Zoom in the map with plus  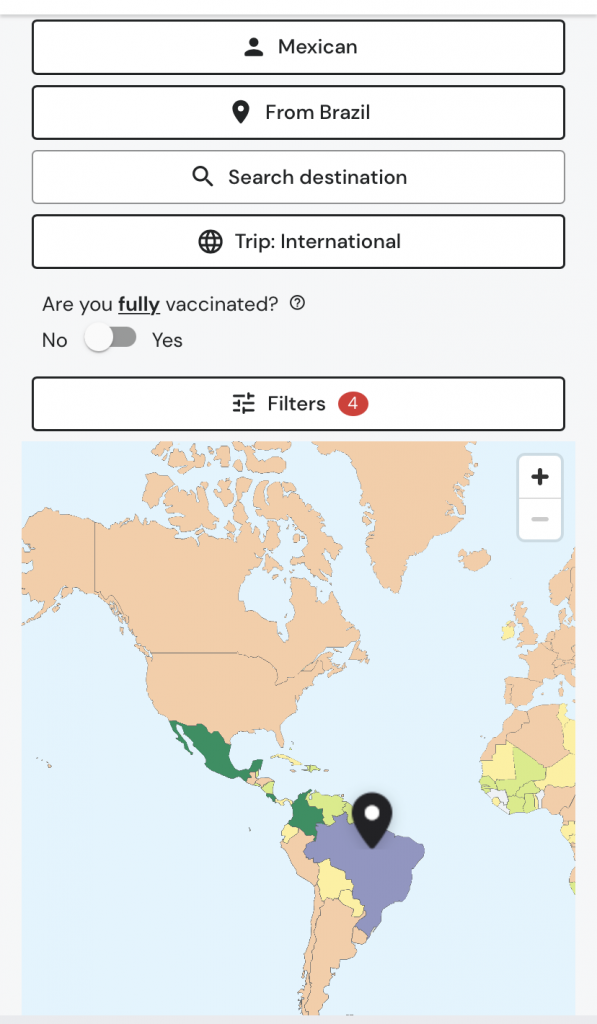[540, 477]
